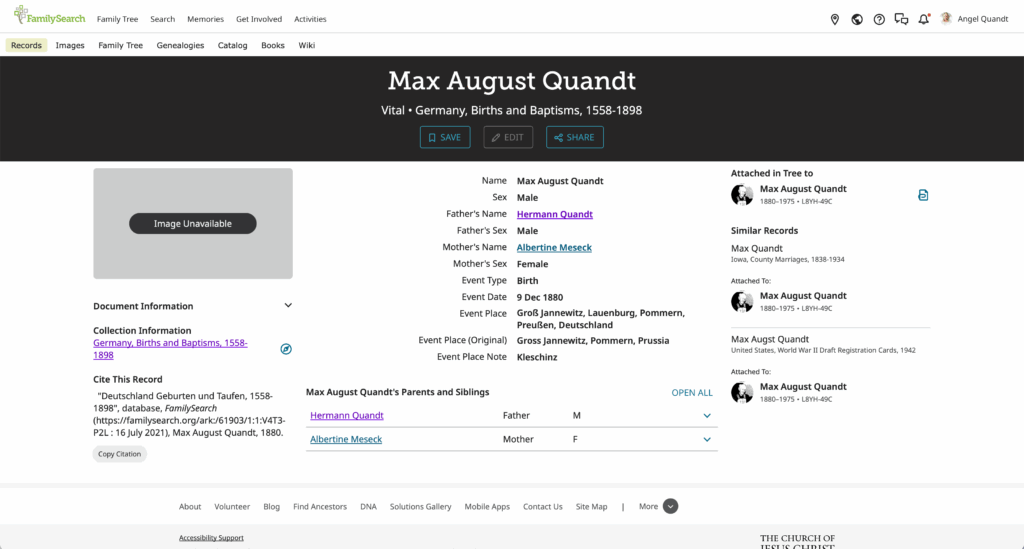
Task: Switch to the Wiki tab
Action: click(306, 45)
